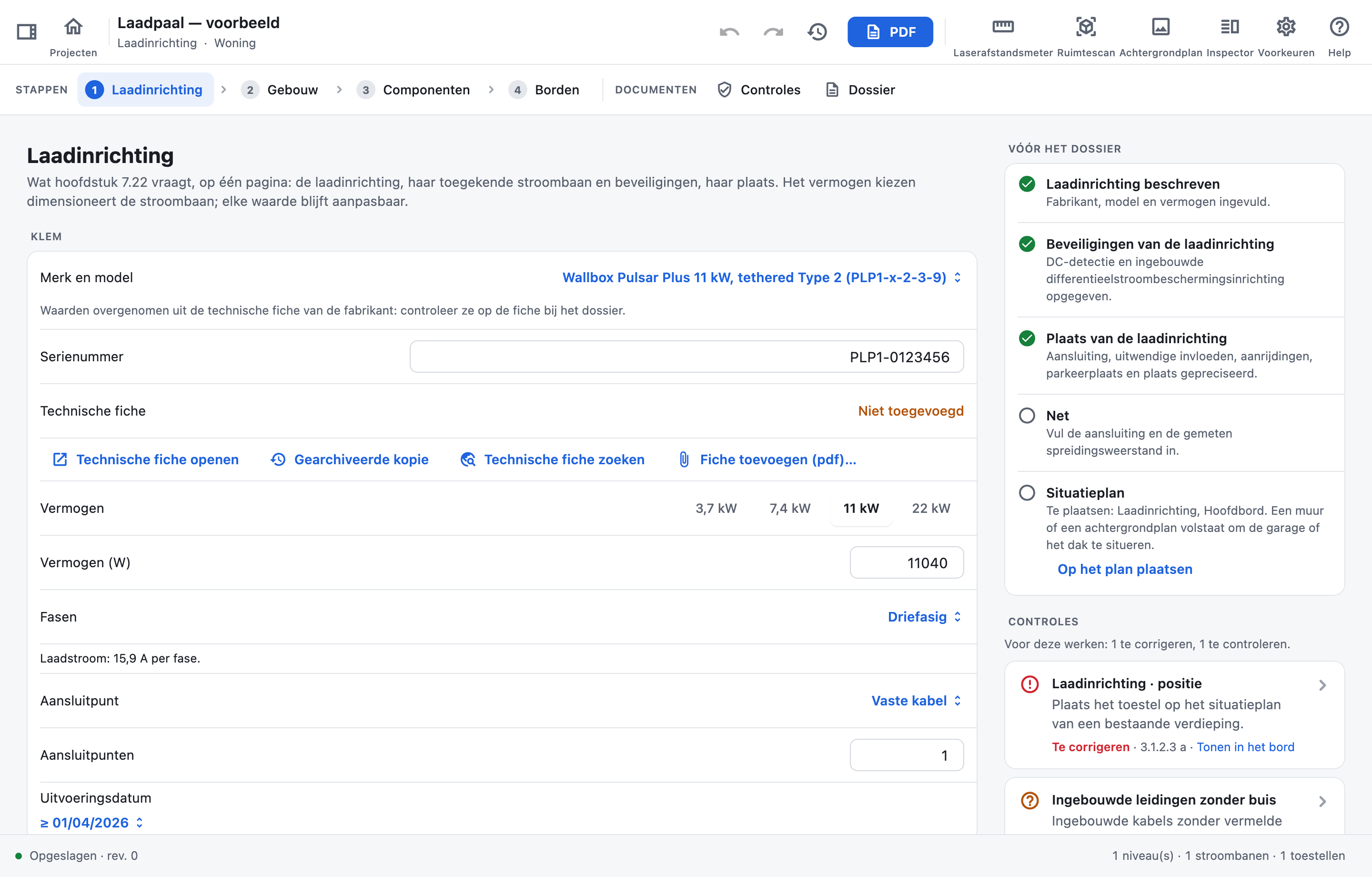This screenshot has width=1372, height=877.
Task: Undo the last change
Action: point(729,32)
